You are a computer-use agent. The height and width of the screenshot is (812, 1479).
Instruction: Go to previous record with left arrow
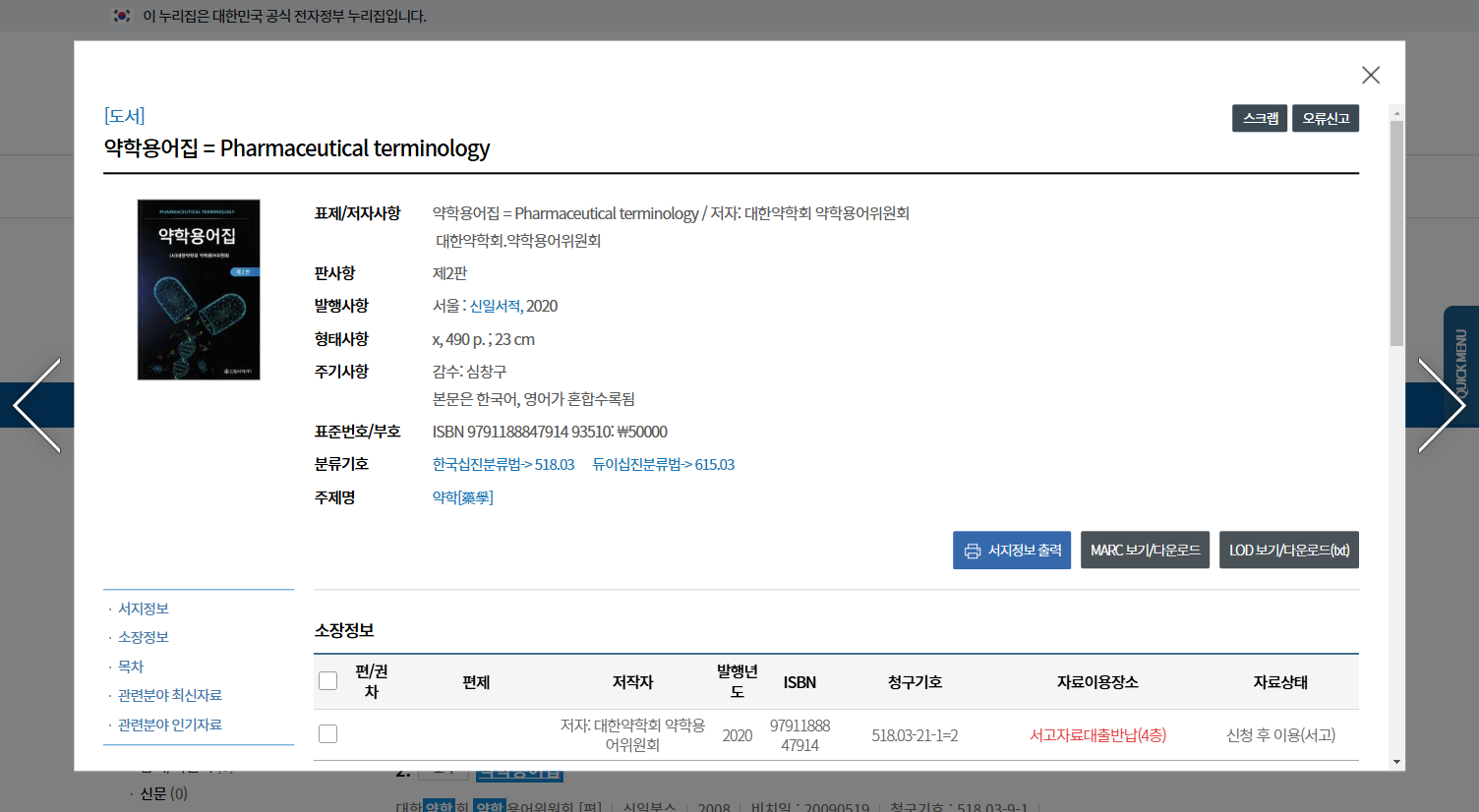(37, 405)
